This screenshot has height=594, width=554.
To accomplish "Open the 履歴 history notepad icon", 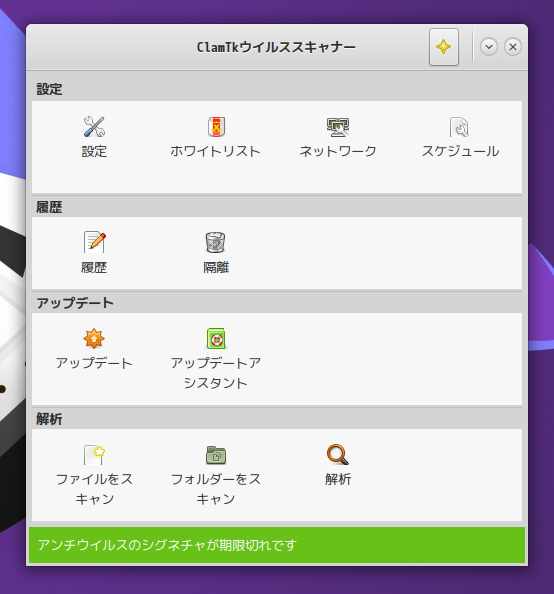I will click(94, 242).
